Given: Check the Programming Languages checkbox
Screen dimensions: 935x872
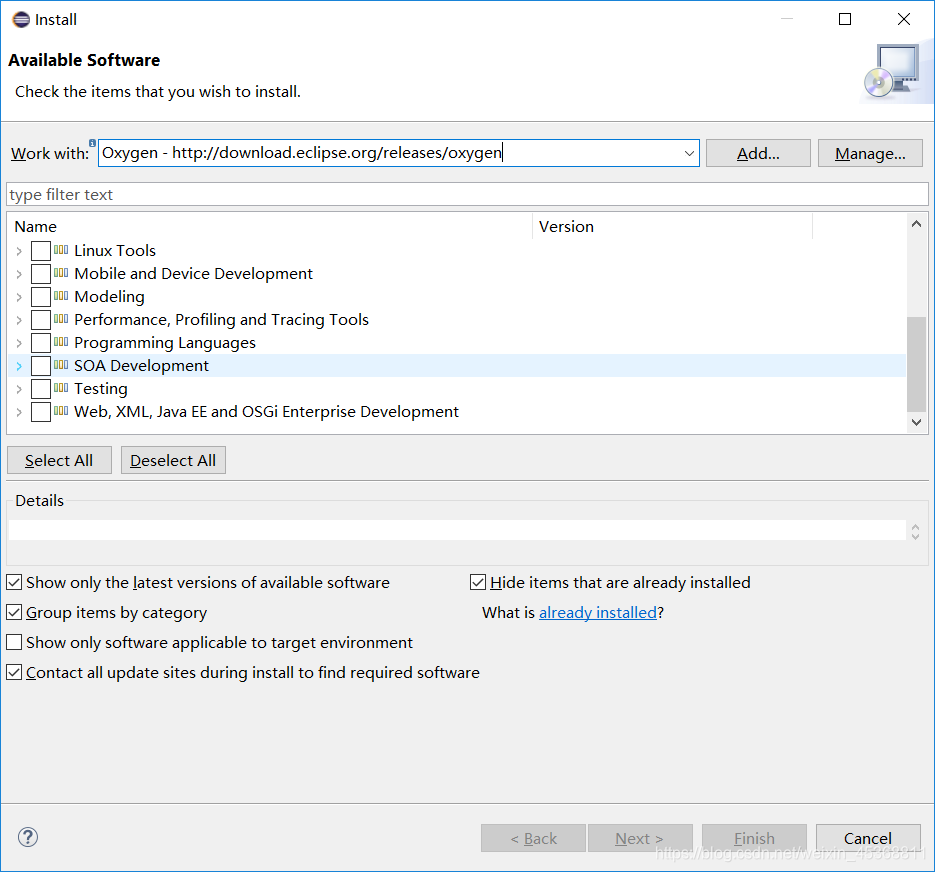Looking at the screenshot, I should [41, 343].
